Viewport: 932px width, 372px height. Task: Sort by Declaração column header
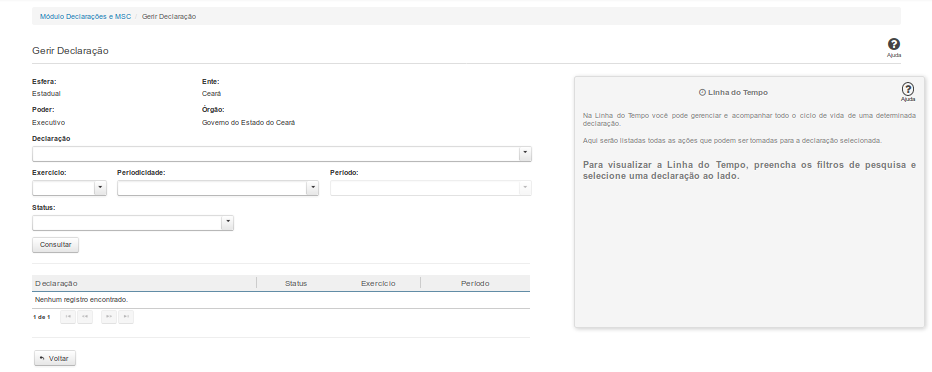tap(144, 283)
